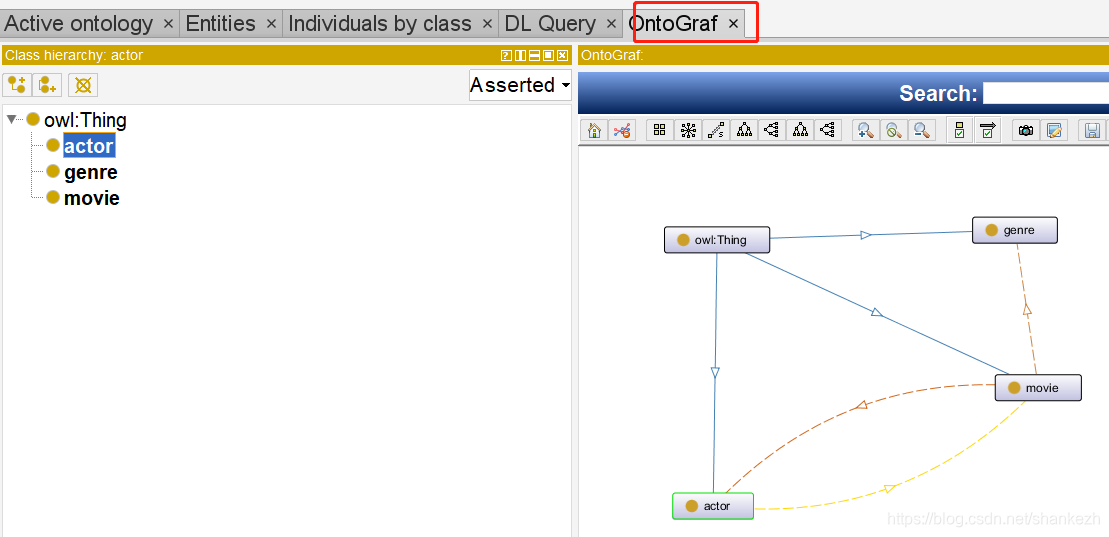Switch to the DL Query tab

550,23
